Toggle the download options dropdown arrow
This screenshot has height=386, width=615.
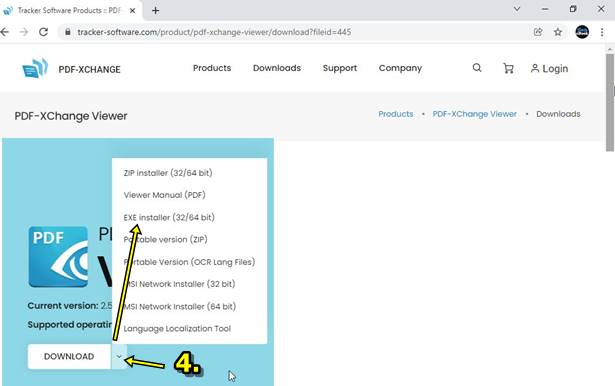pos(119,356)
